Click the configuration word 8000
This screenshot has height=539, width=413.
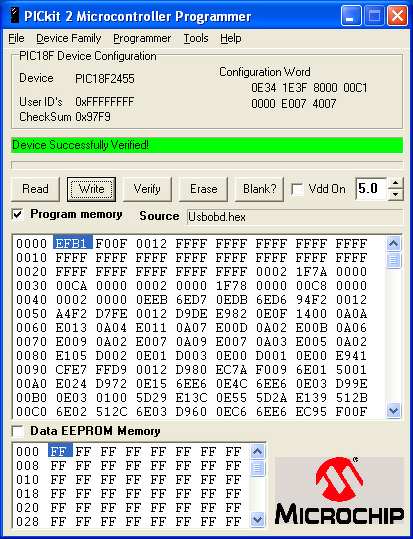tap(325, 88)
